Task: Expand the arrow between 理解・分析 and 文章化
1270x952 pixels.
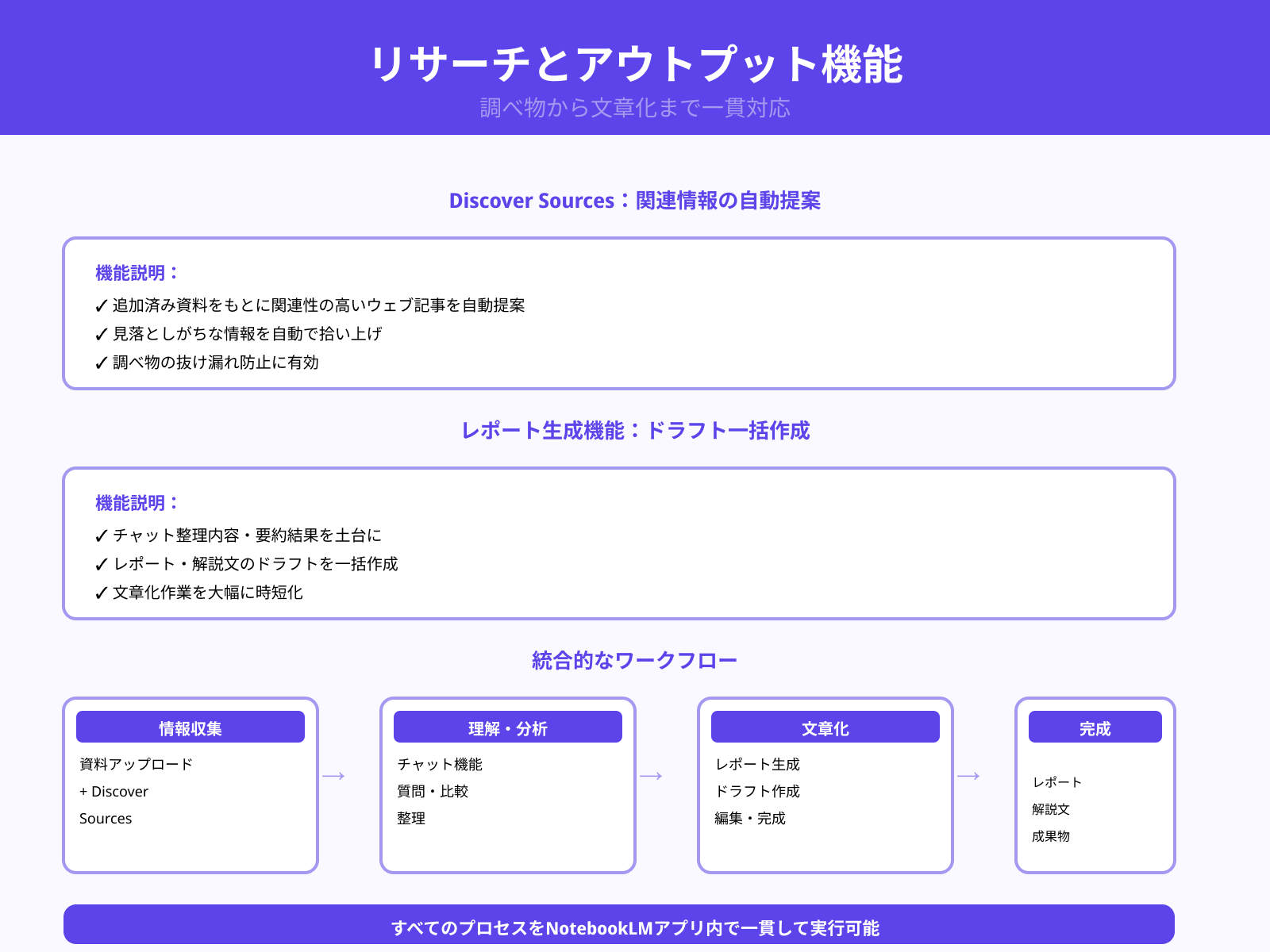Action: (652, 776)
